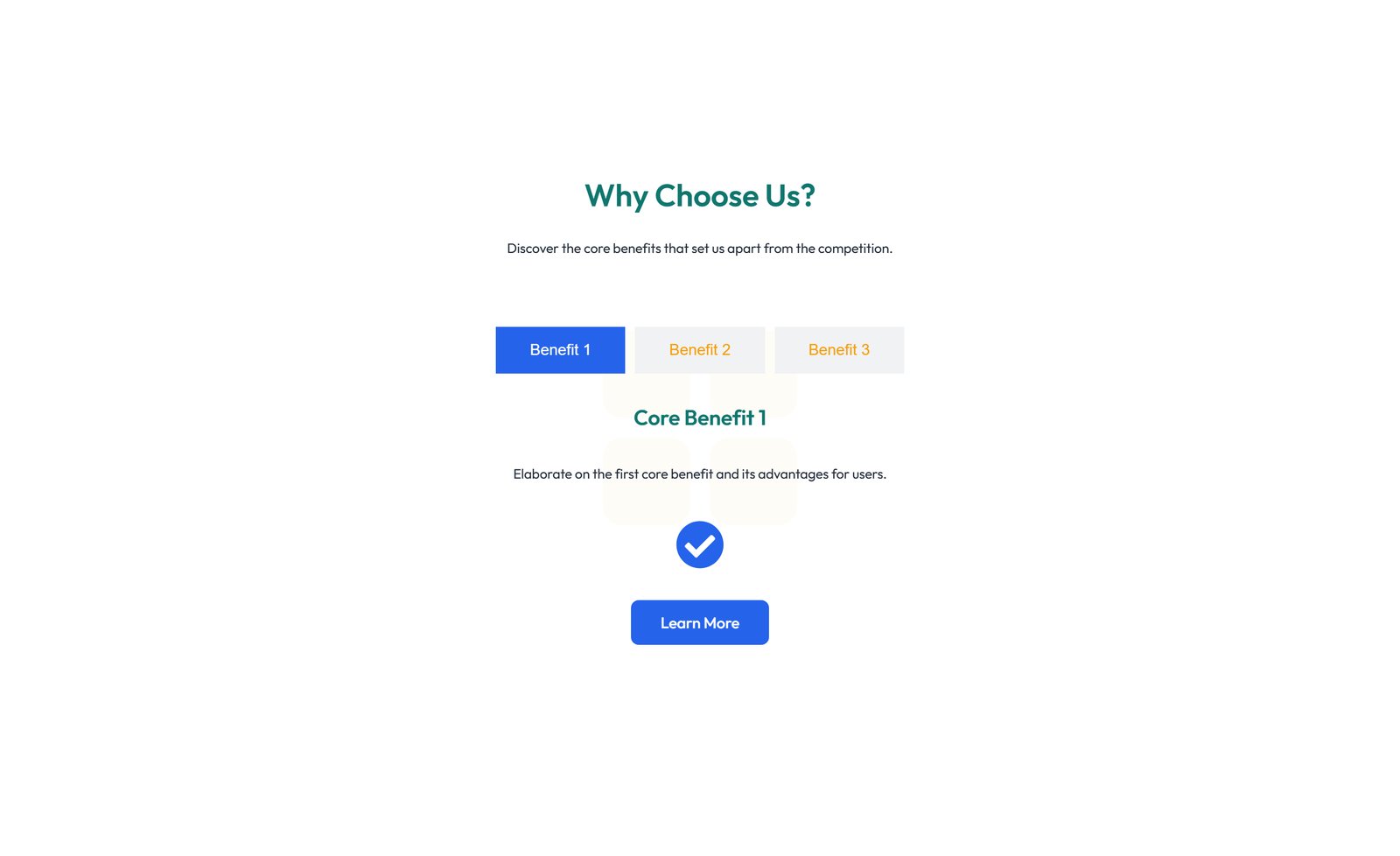This screenshot has height=856, width=1400.
Task: Click the Why Choose Us heading
Action: click(699, 196)
